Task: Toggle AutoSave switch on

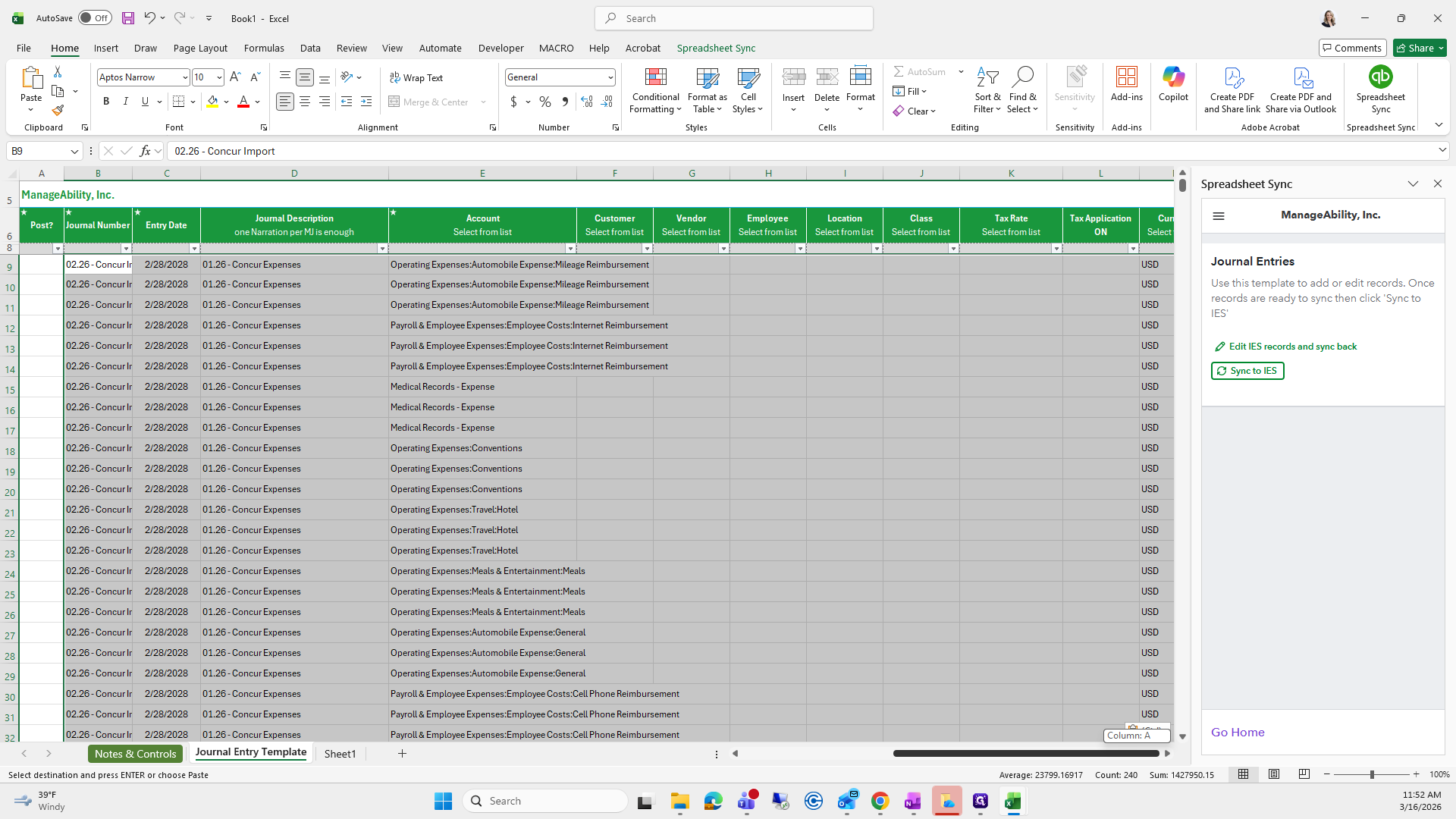Action: click(95, 18)
